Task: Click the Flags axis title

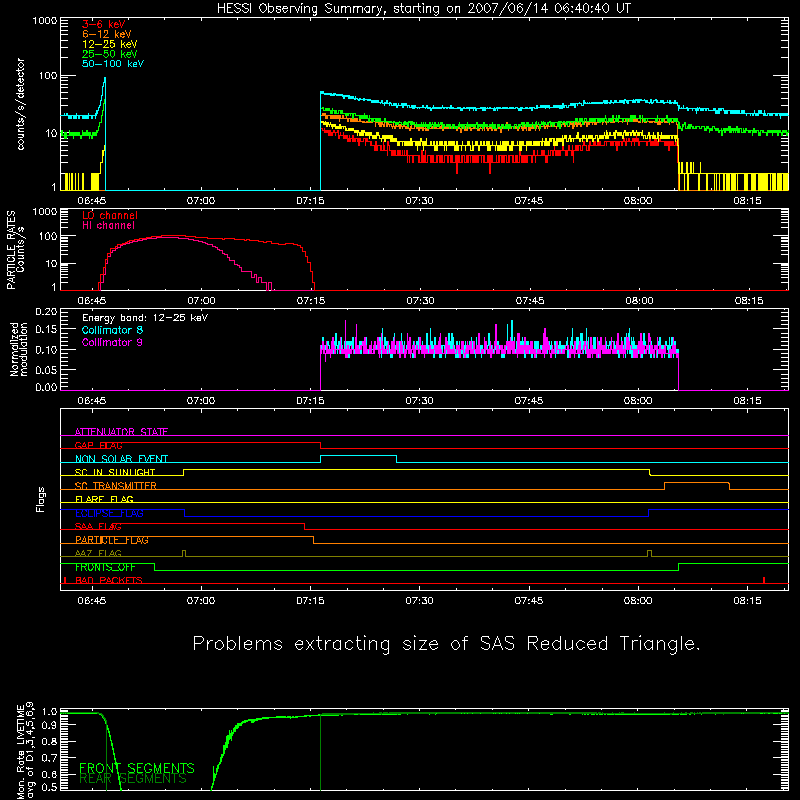Action: 41,500
